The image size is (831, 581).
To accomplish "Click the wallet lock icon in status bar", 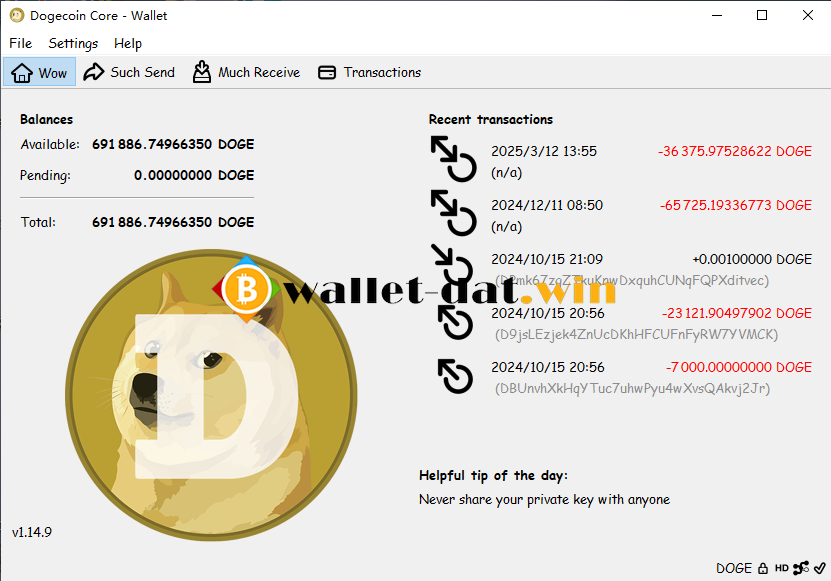I will point(763,568).
